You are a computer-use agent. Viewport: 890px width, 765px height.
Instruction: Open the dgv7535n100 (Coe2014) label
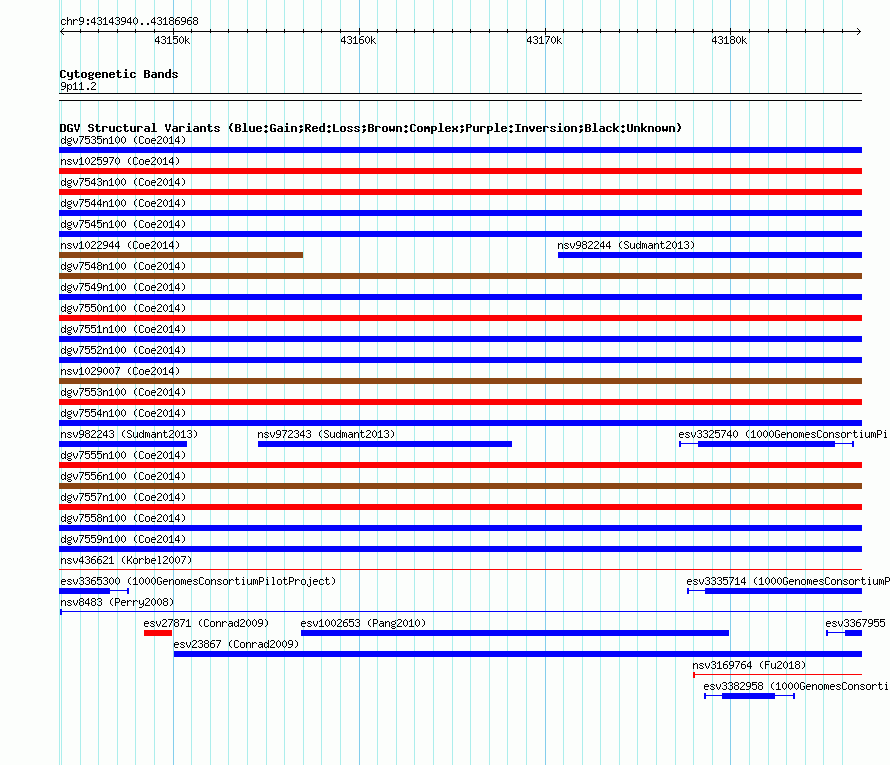[123, 140]
